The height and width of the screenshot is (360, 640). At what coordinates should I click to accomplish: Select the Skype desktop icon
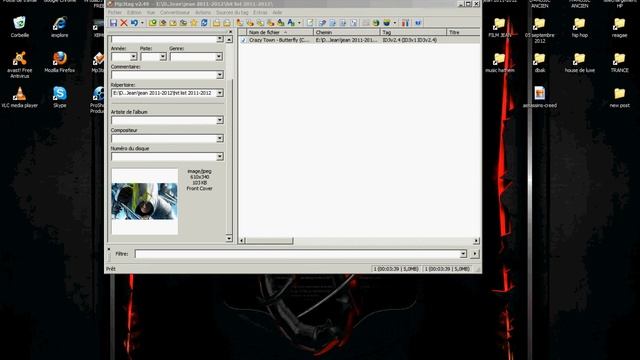(x=60, y=97)
